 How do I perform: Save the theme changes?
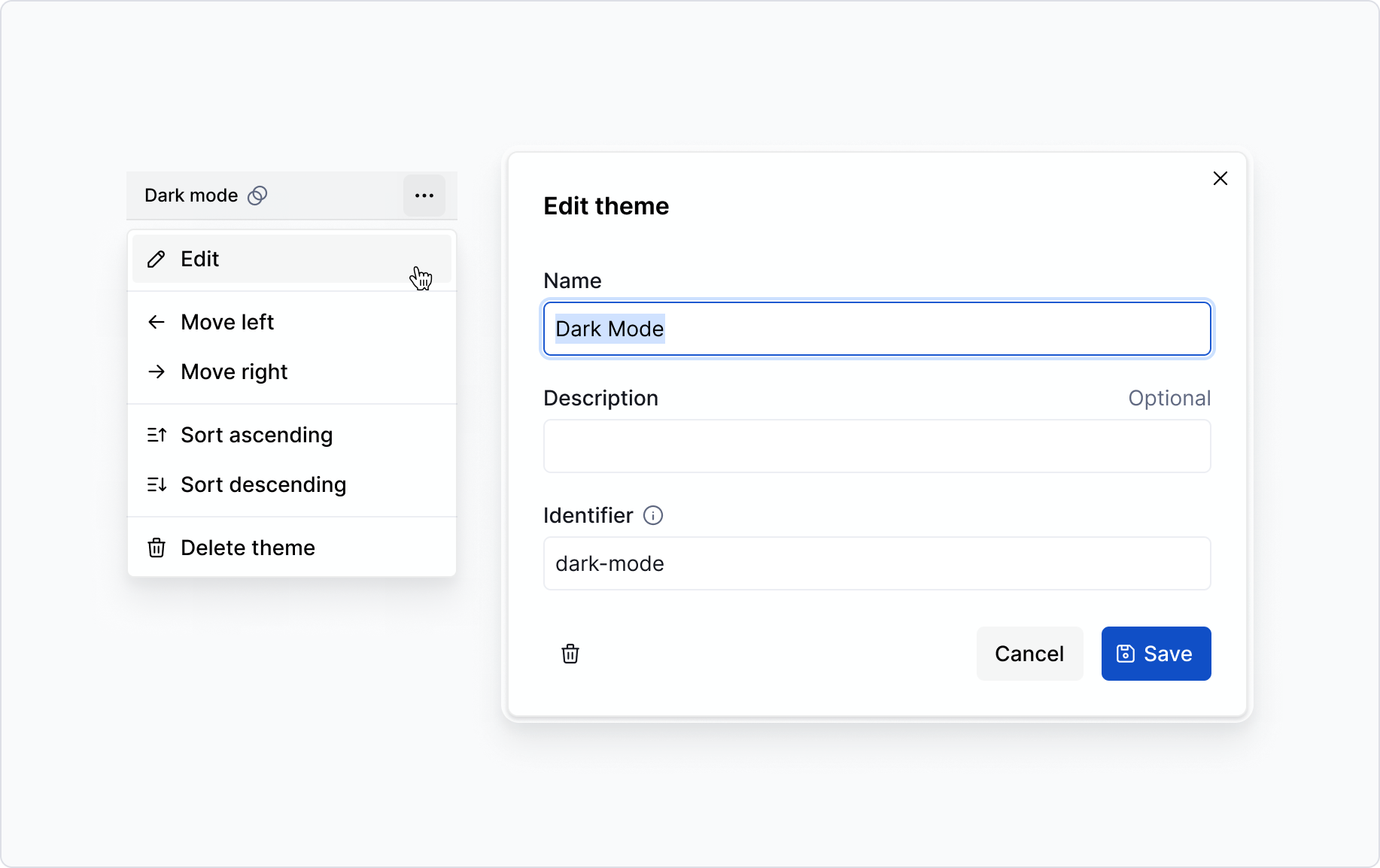(1156, 654)
